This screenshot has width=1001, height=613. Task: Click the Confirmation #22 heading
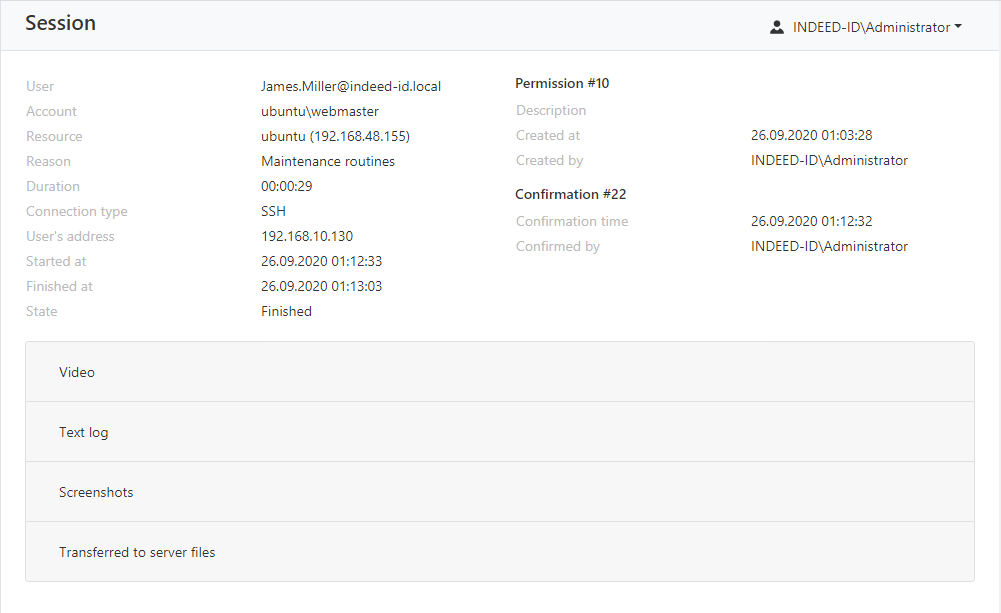pos(570,194)
